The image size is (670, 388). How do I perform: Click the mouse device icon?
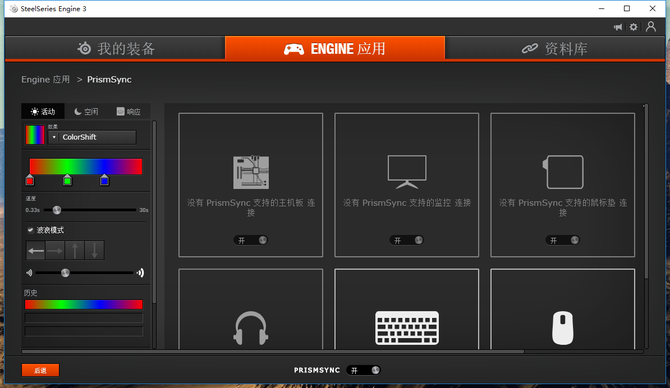click(x=563, y=328)
